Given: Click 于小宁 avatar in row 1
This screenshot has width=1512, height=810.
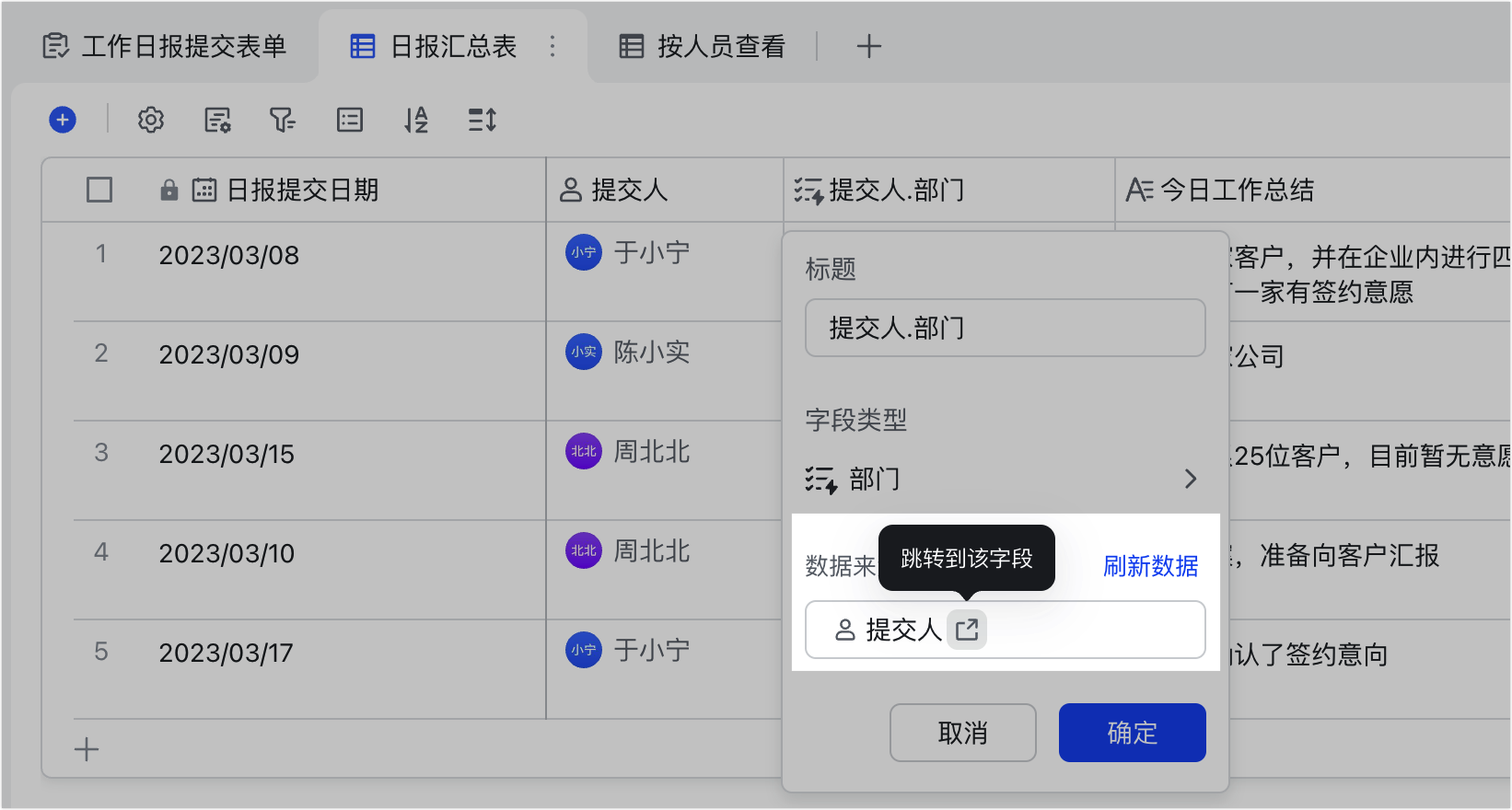Looking at the screenshot, I should (583, 252).
